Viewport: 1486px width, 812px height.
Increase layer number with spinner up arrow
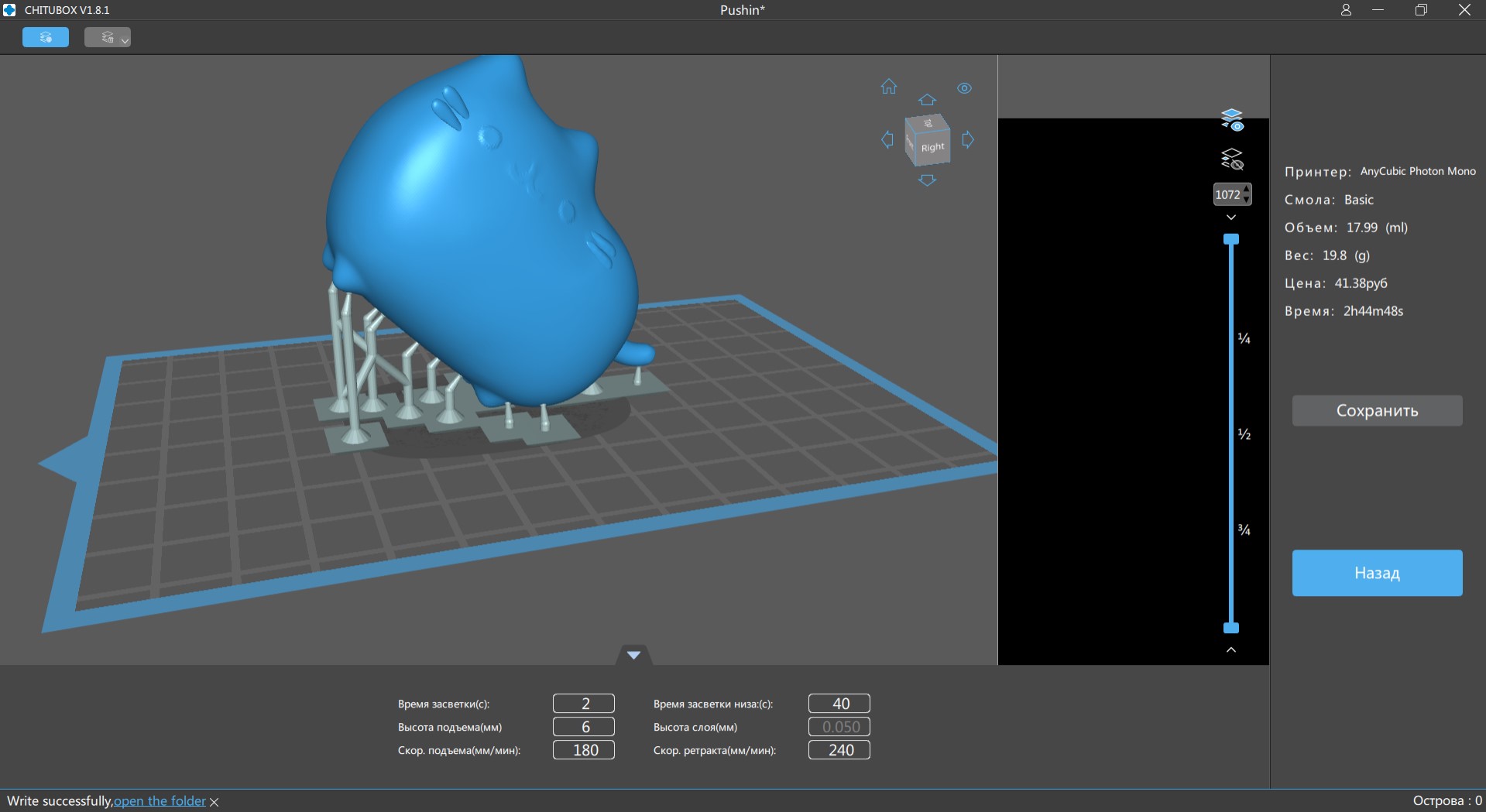coord(1246,190)
